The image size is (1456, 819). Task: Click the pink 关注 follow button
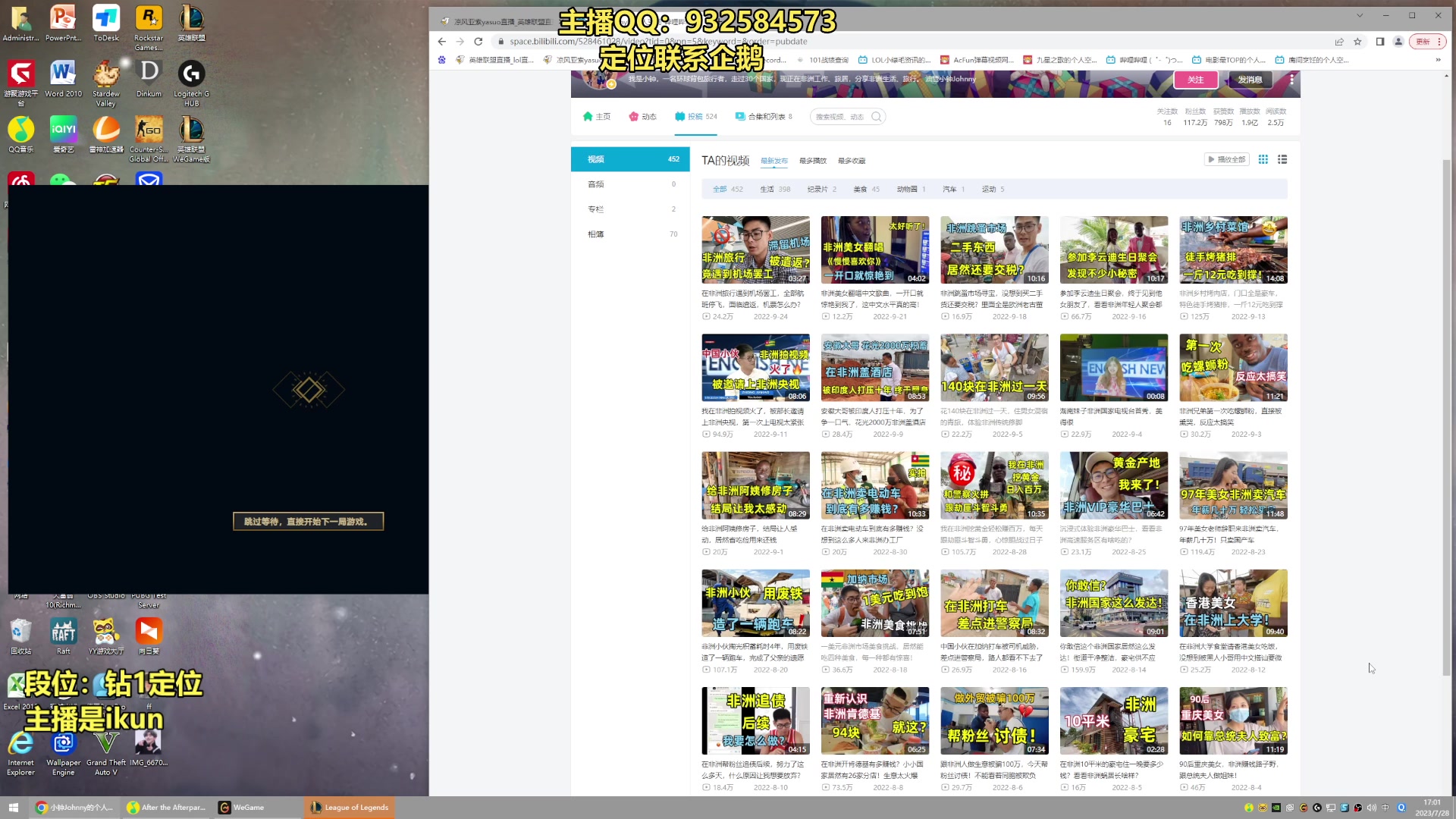coord(1196,80)
